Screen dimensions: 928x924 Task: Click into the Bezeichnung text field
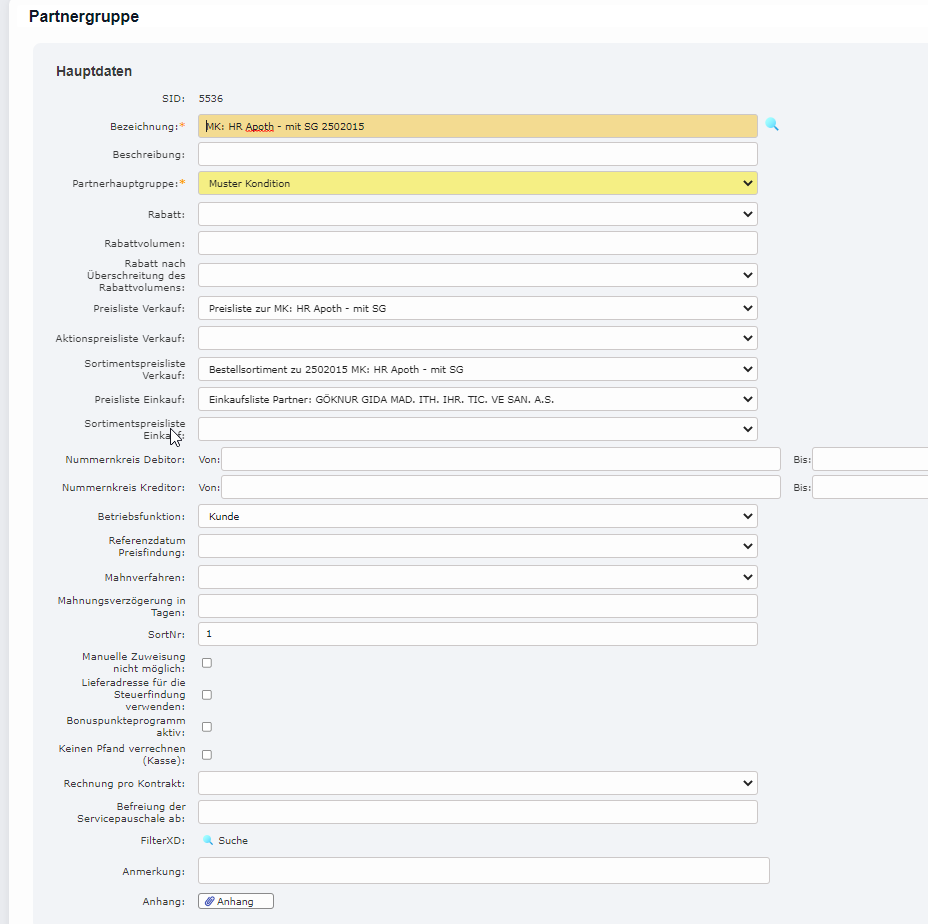477,126
